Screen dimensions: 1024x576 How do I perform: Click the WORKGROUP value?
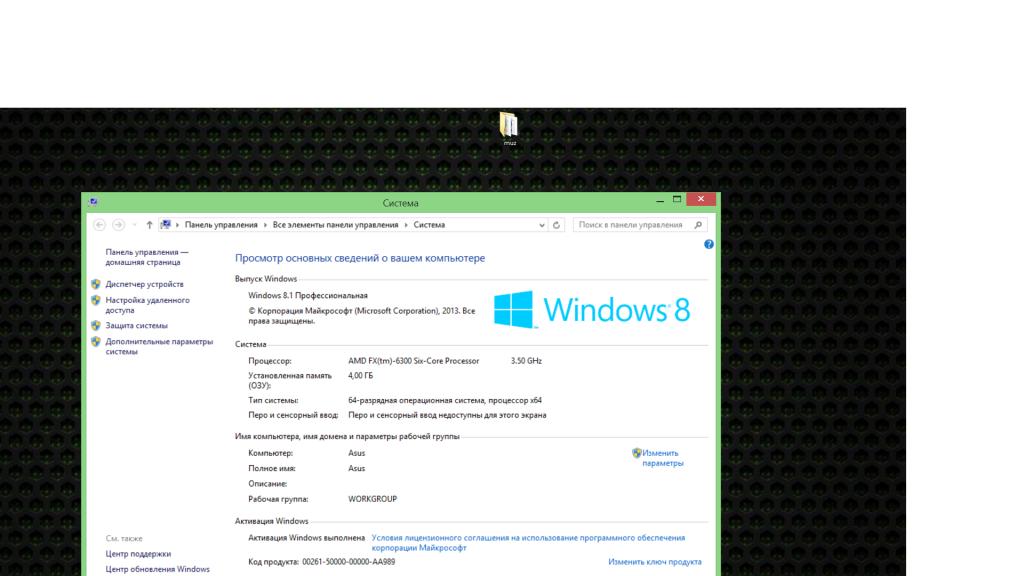coord(372,499)
